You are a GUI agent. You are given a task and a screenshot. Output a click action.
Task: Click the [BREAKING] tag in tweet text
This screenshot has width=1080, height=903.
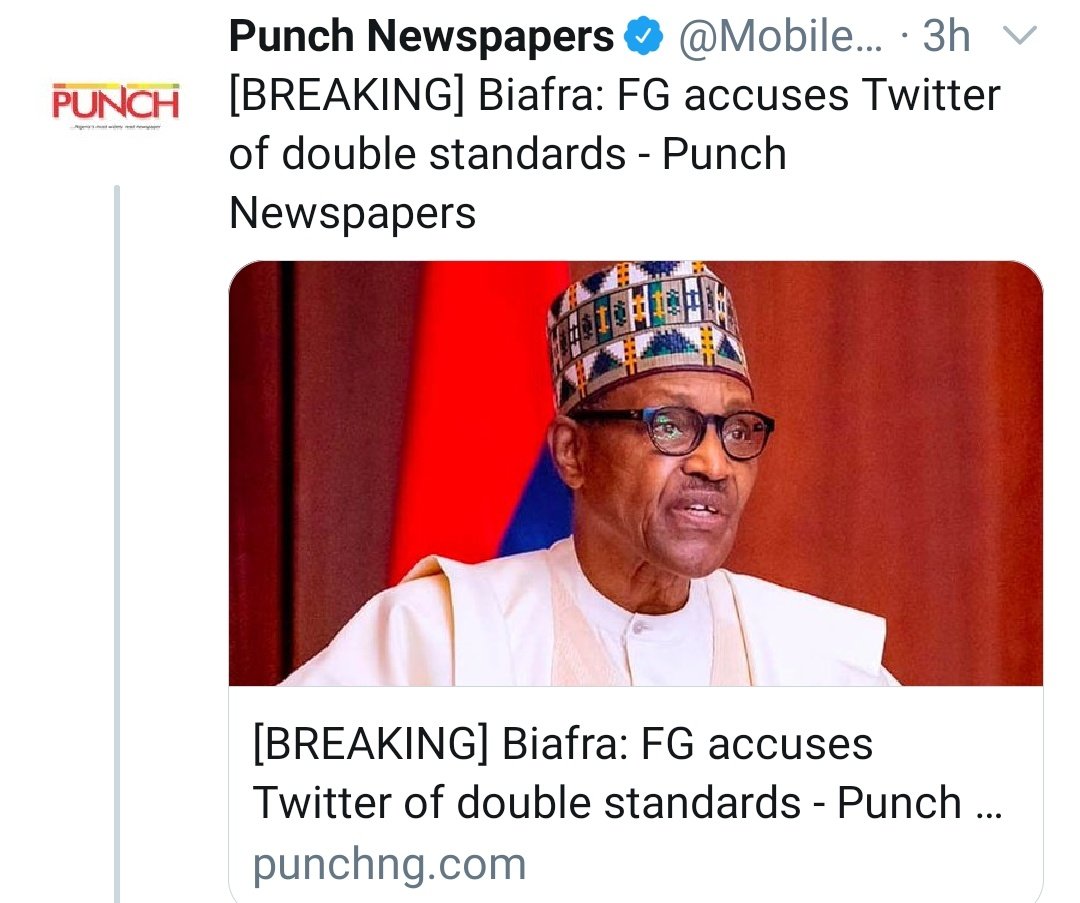coord(346,94)
